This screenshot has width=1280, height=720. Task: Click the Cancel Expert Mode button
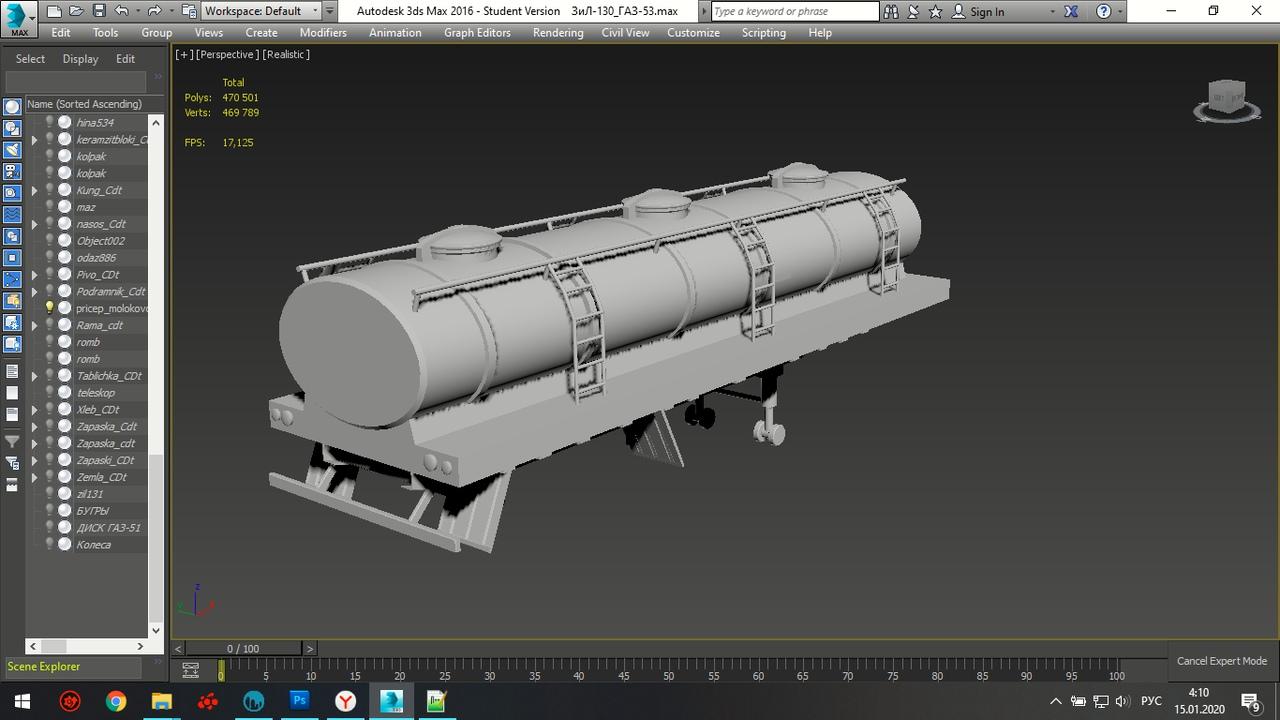(1221, 661)
